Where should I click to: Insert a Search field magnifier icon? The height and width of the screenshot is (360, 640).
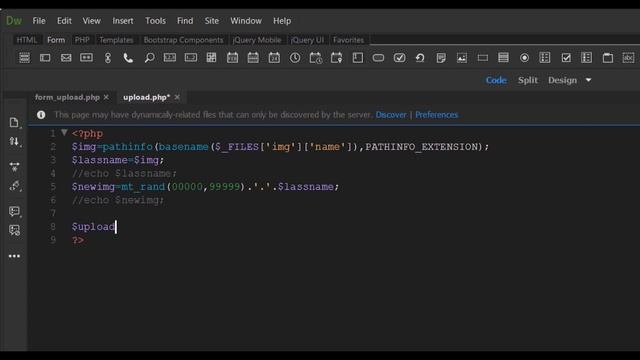click(x=149, y=58)
